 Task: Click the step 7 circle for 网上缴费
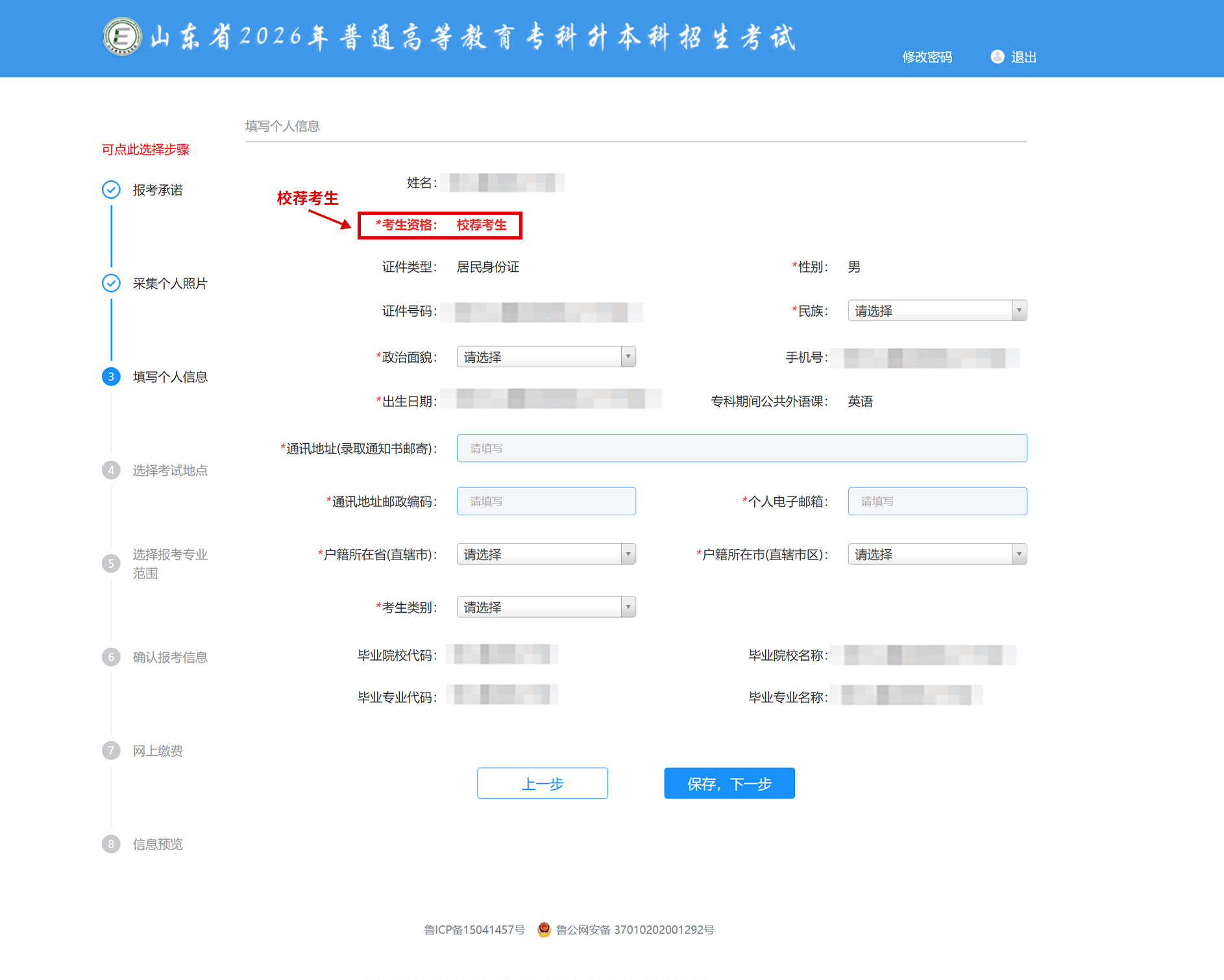click(111, 750)
